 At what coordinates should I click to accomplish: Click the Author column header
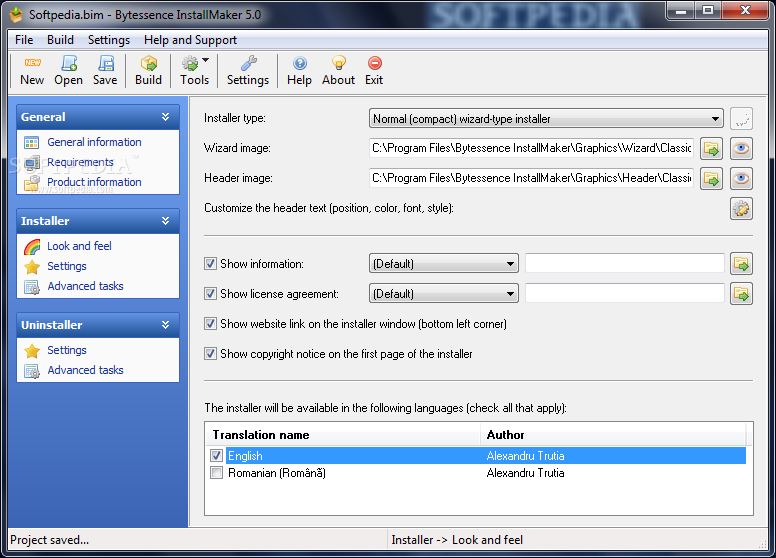pyautogui.click(x=613, y=435)
